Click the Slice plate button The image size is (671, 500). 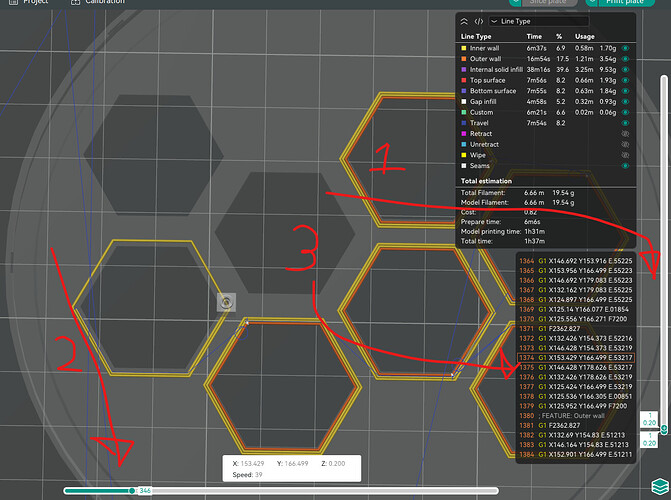tap(549, 2)
